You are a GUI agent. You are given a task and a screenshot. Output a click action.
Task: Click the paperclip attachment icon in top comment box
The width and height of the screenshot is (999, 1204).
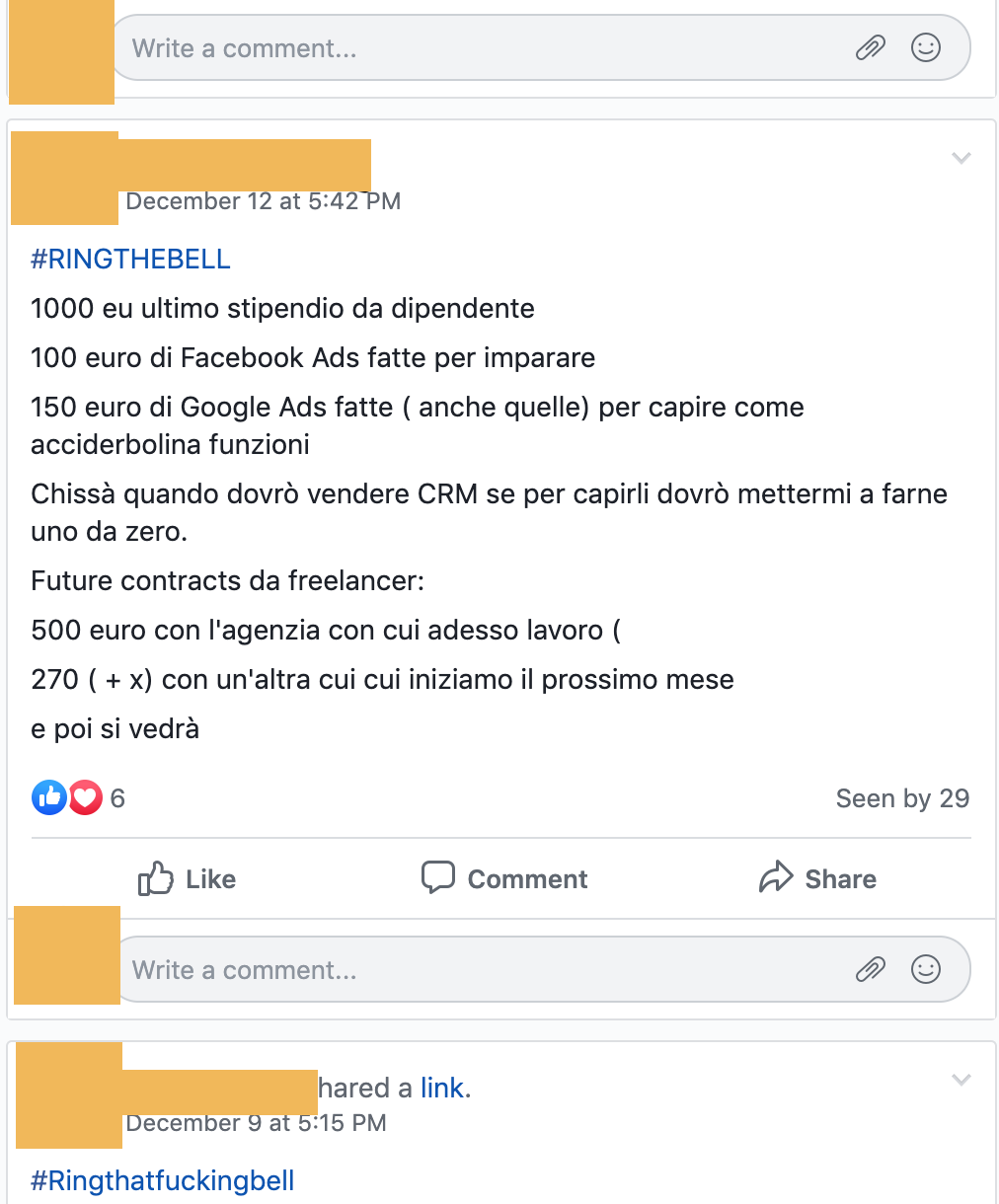[870, 47]
